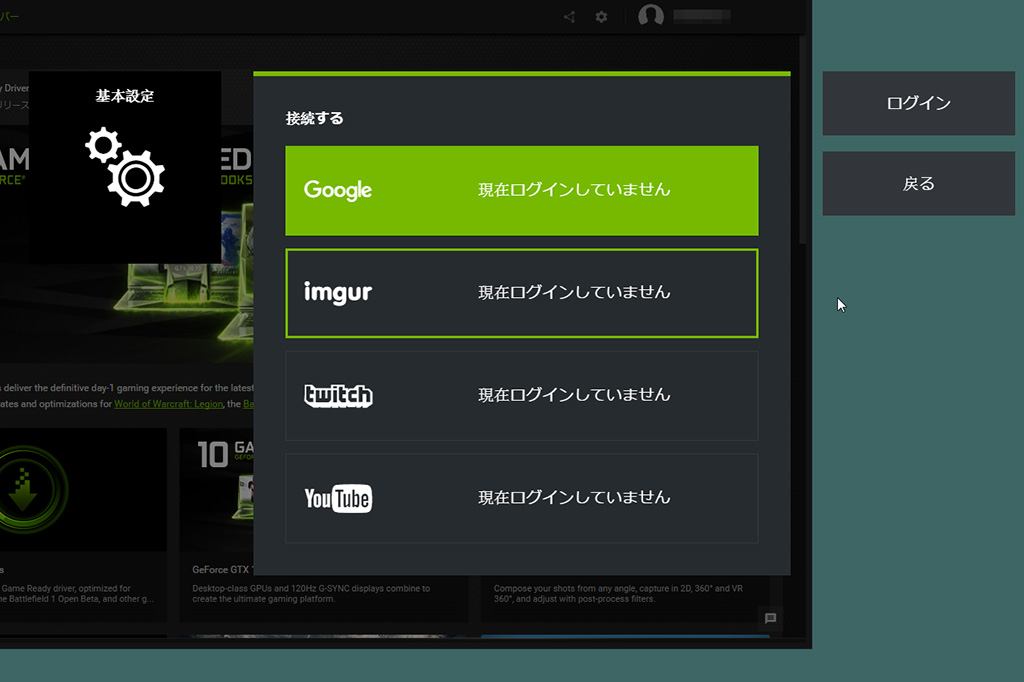
Task: Select the twitch connection row
Action: point(522,396)
